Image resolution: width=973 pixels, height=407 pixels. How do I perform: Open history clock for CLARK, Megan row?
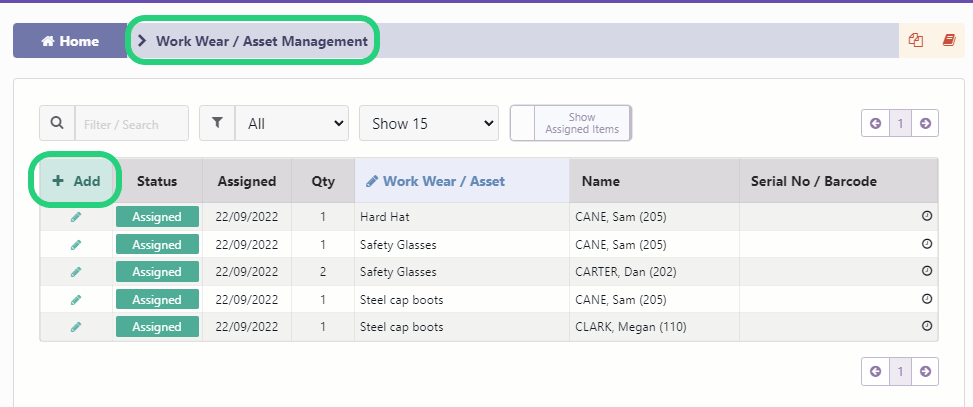point(927,326)
